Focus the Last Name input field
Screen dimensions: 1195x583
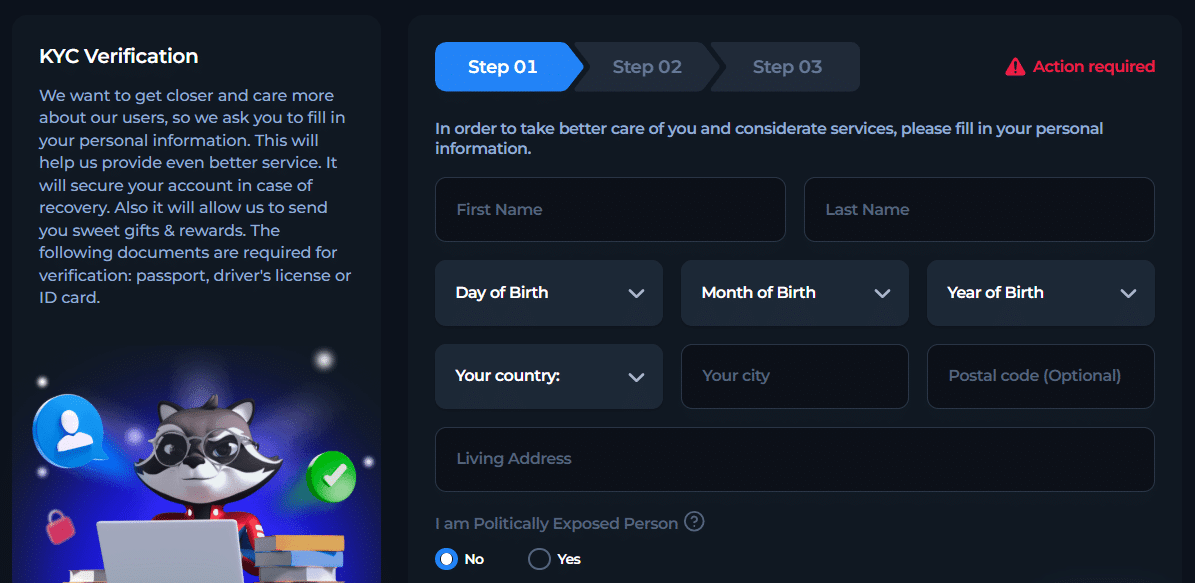pos(978,209)
